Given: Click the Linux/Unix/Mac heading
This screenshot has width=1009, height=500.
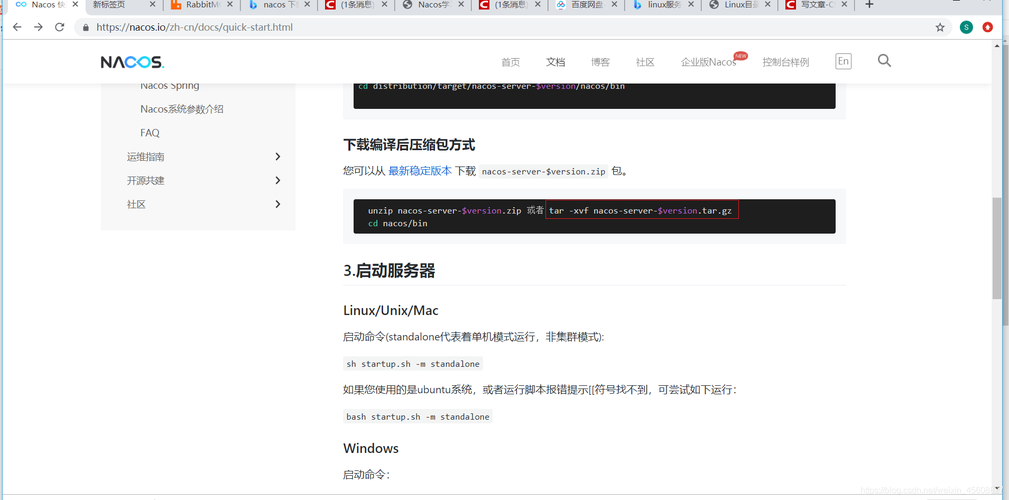Looking at the screenshot, I should point(391,310).
